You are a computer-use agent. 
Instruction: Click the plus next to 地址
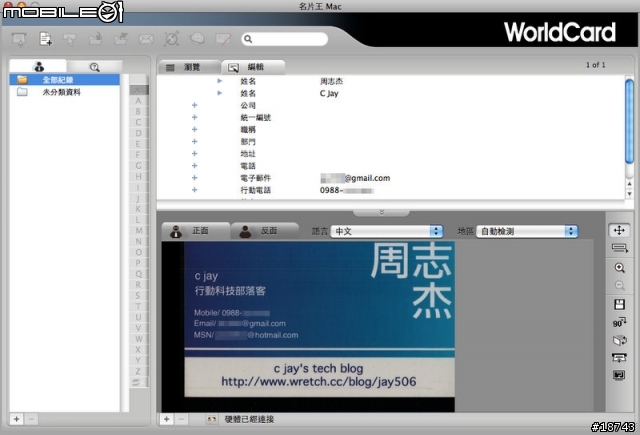click(x=195, y=153)
